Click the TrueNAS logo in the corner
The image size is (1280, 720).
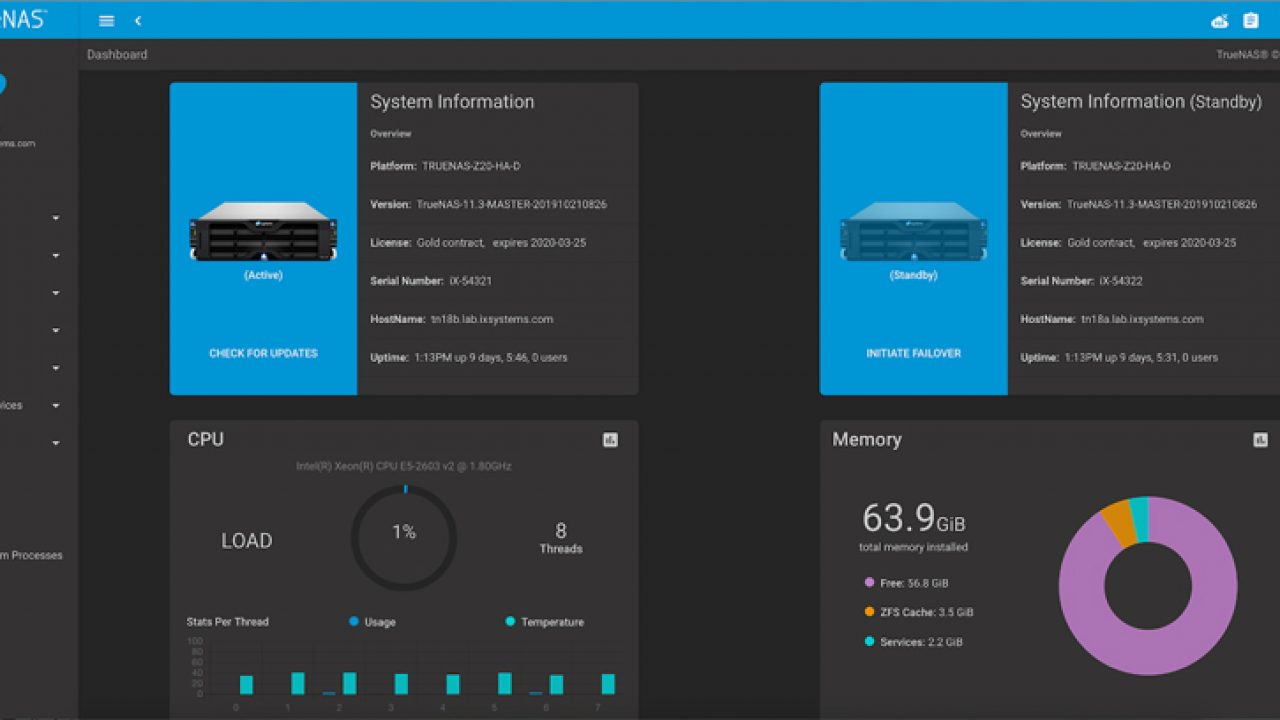[x=24, y=18]
